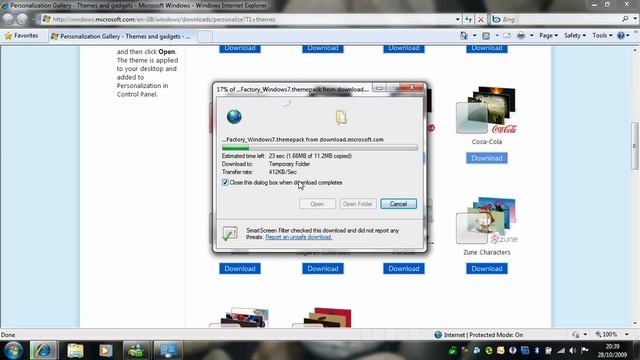
Task: Click the SmartScreen Filter check icon
Action: coord(230,233)
